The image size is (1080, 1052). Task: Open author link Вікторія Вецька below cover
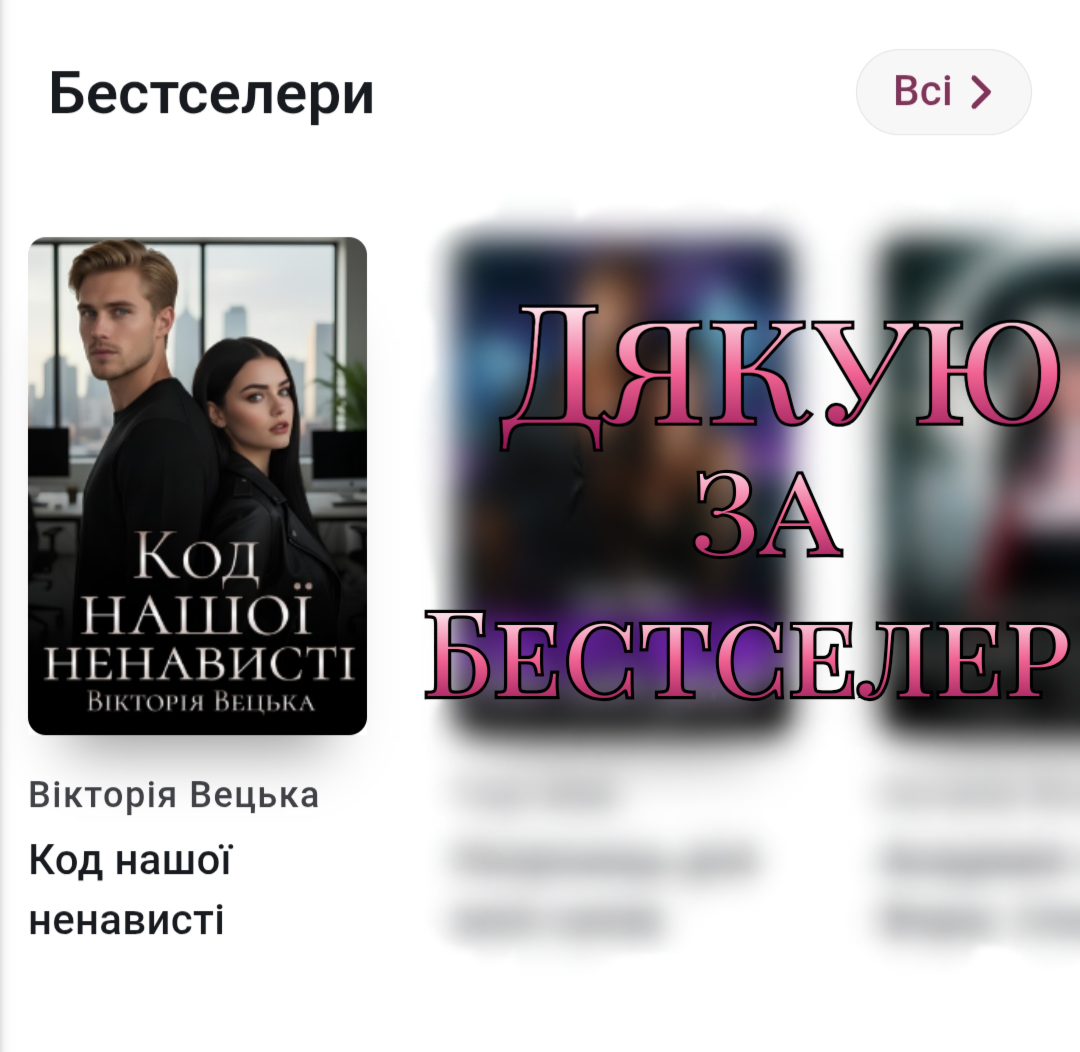tap(174, 795)
